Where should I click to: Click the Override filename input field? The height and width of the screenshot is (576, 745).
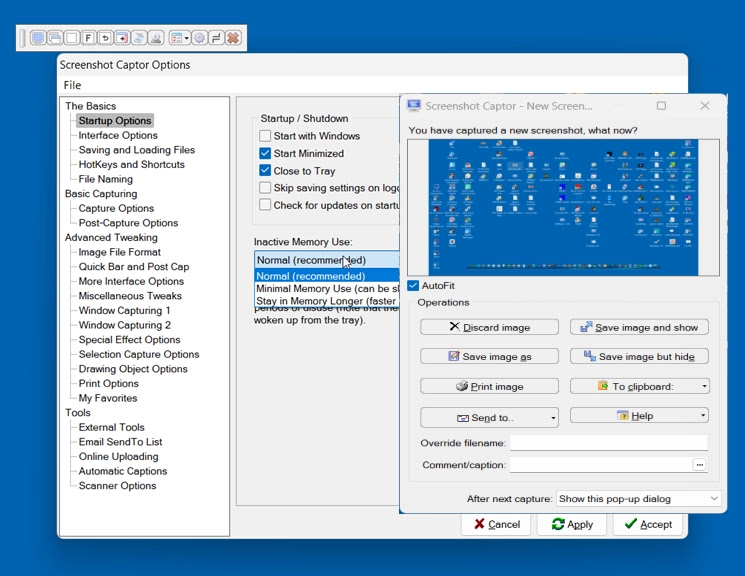(x=609, y=443)
